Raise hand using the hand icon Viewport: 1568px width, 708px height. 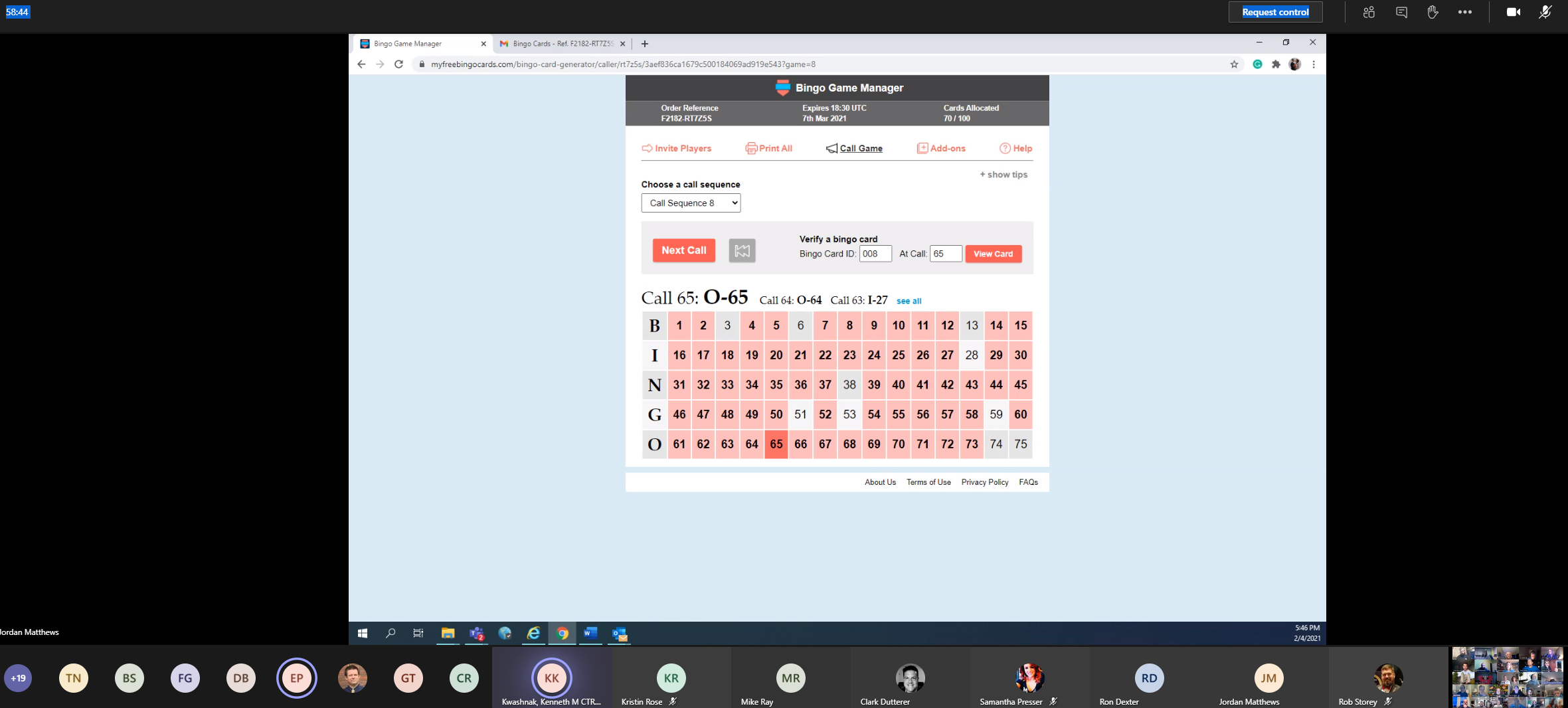(x=1433, y=12)
